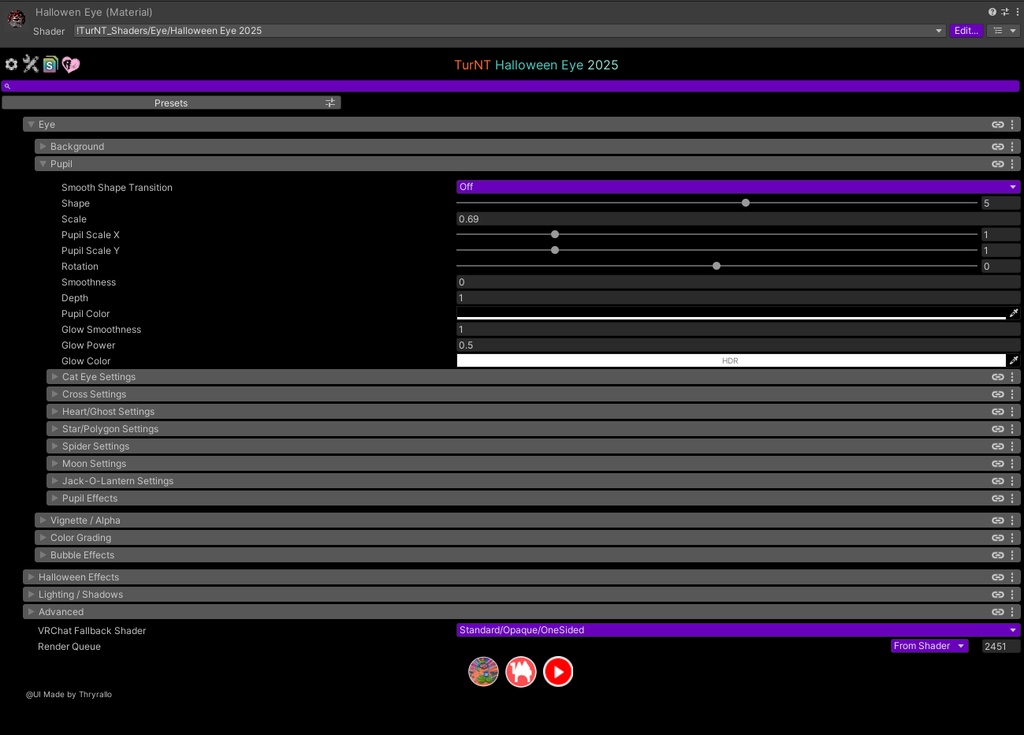
Task: Click the Pupil Scale Y slider handle
Action: pyautogui.click(x=554, y=250)
